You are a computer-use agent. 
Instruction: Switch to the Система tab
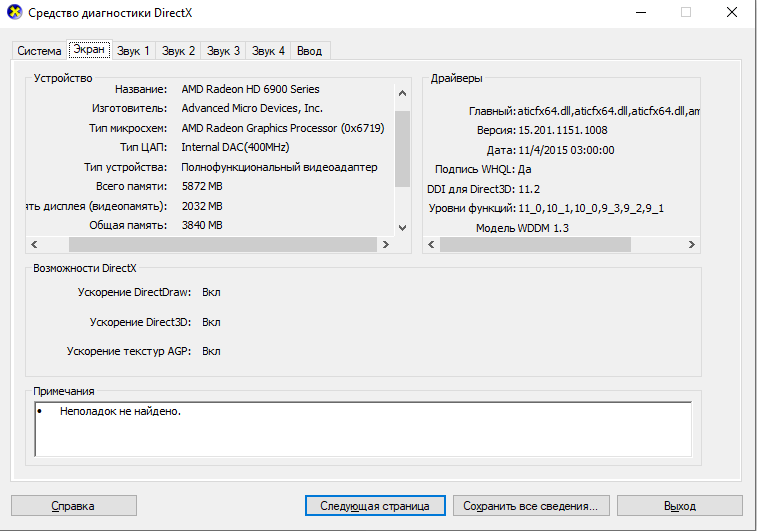[39, 51]
